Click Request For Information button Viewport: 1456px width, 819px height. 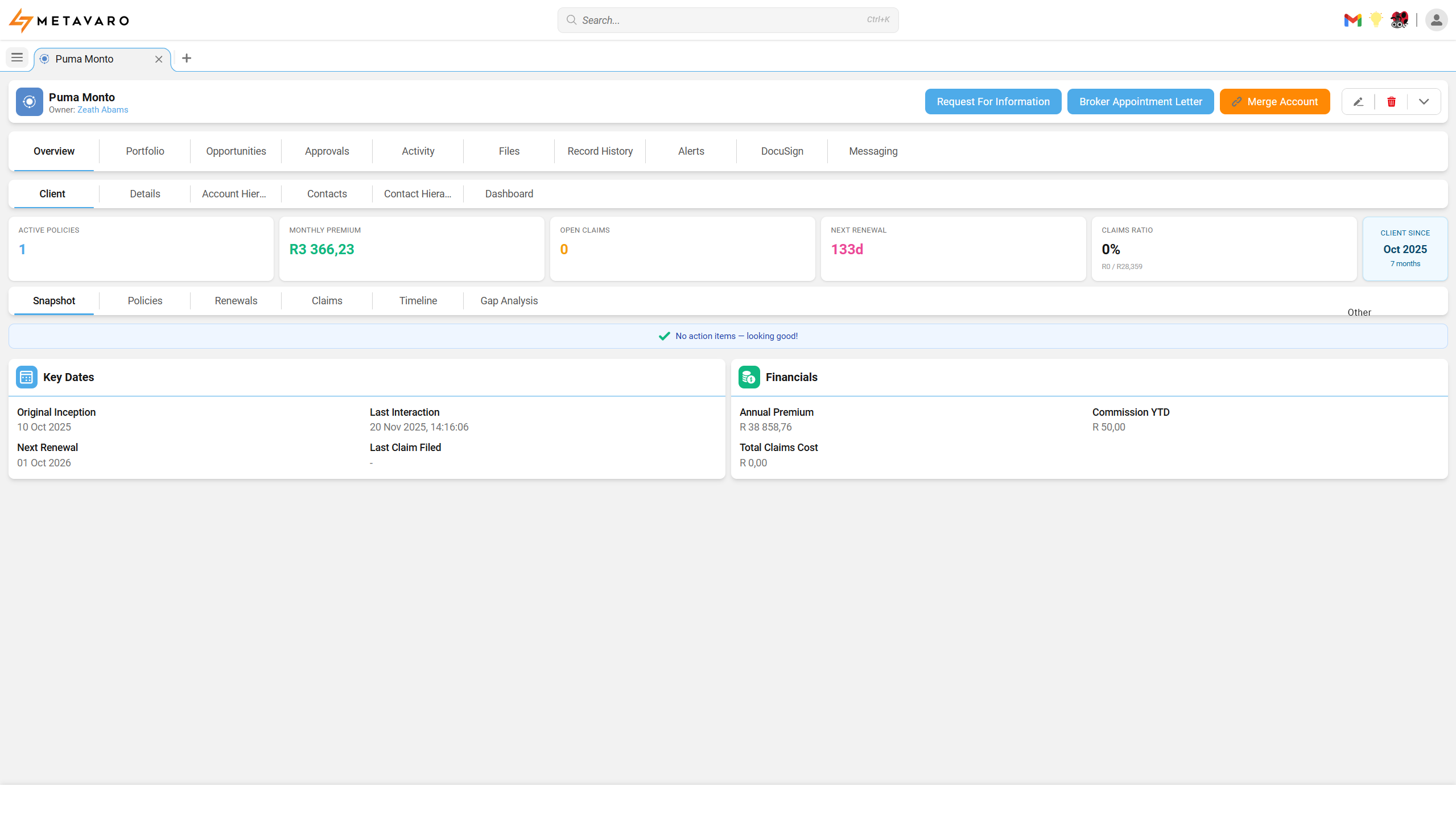(x=993, y=102)
